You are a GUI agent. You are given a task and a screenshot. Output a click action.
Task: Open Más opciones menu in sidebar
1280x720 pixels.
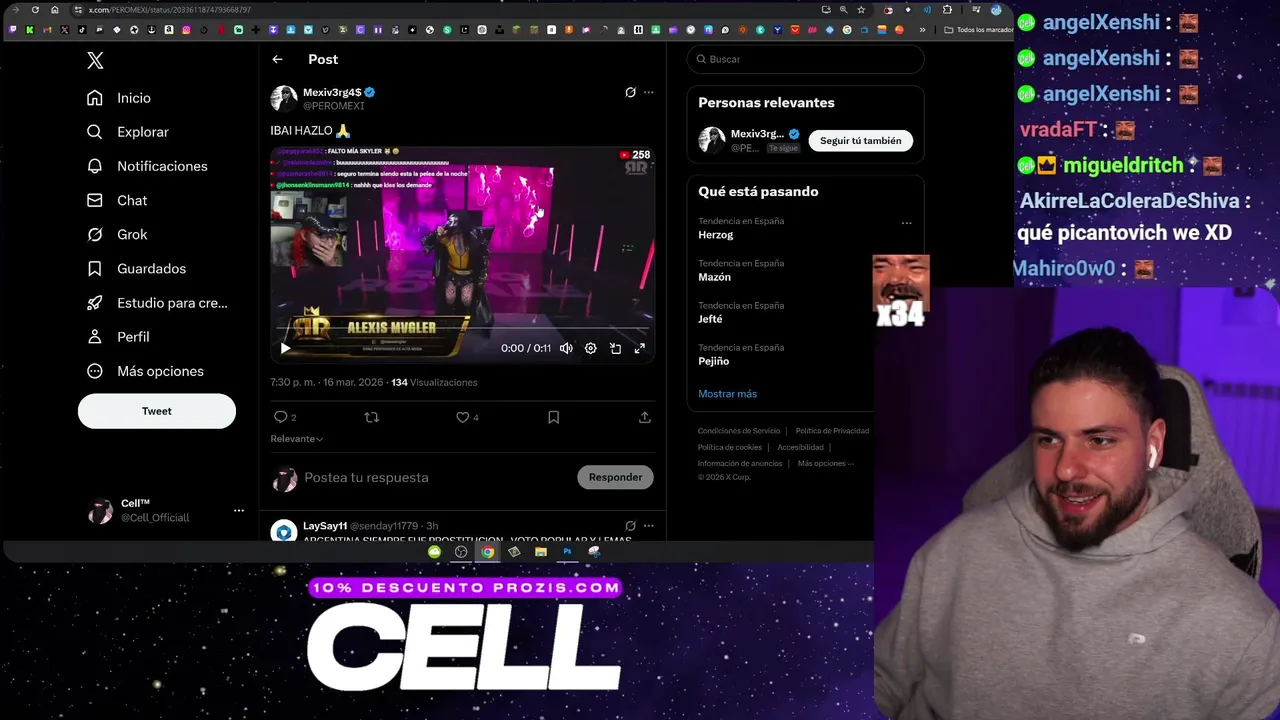tap(145, 371)
